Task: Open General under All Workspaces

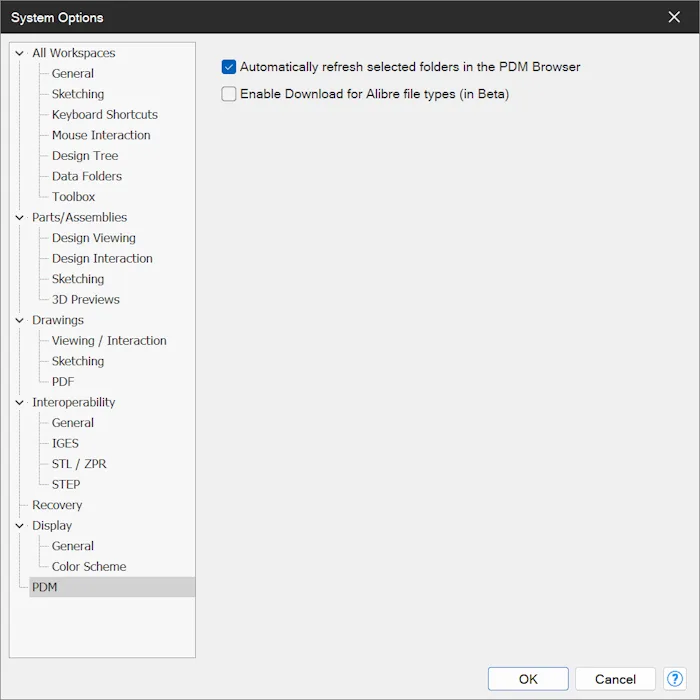Action: point(73,73)
